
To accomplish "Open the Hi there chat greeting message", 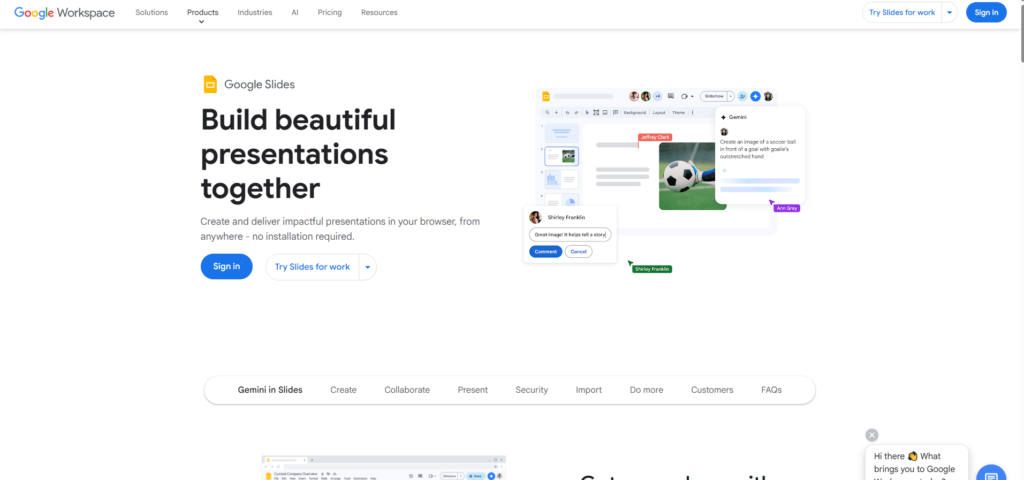I will 917,463.
